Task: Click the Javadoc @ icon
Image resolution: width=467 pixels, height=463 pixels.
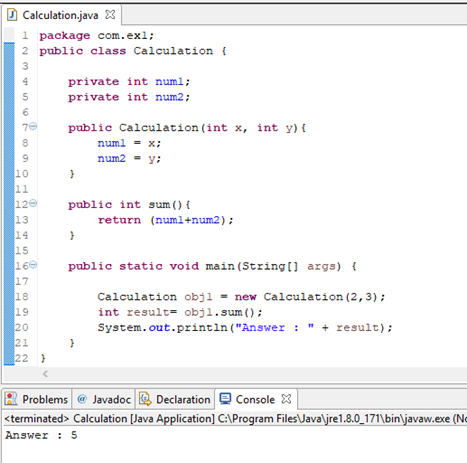Action: pos(82,399)
